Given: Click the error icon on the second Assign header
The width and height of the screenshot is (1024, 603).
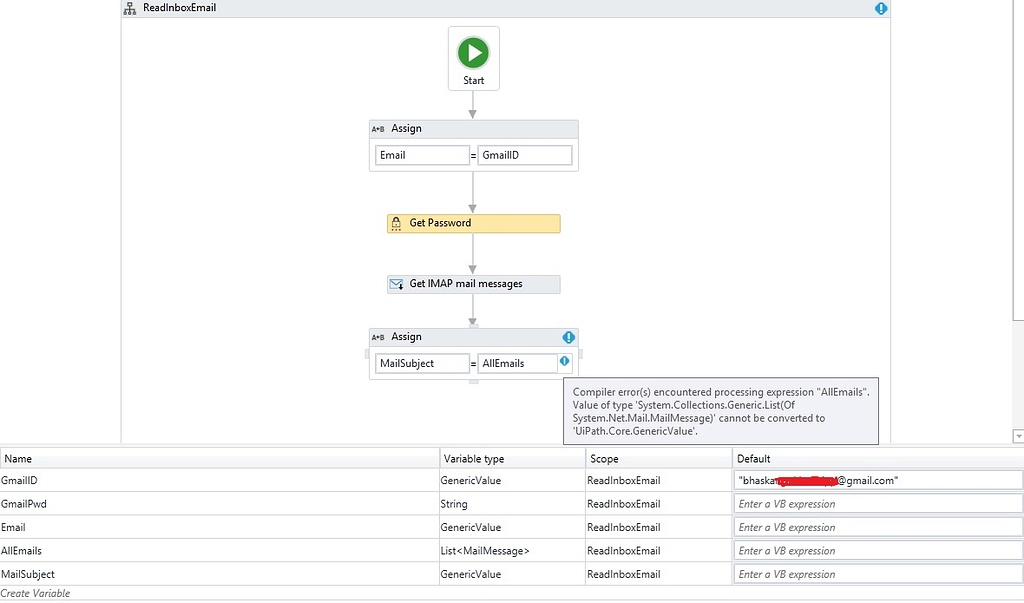Looking at the screenshot, I should click(x=568, y=337).
